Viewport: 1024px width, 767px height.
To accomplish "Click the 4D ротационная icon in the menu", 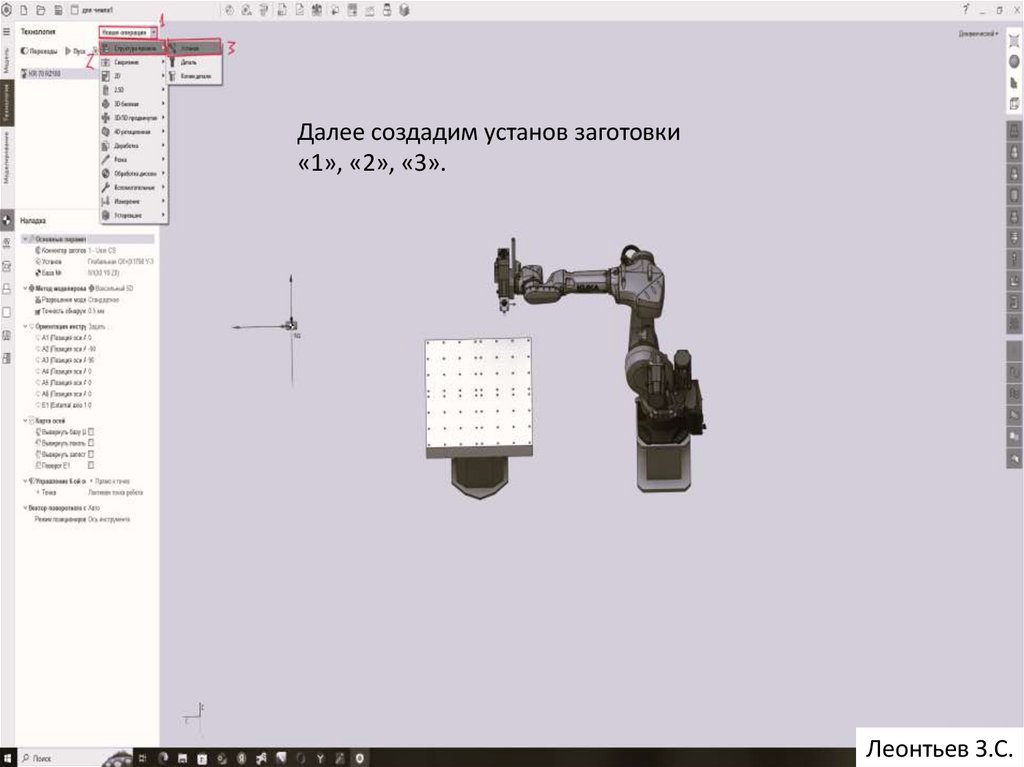I will point(106,132).
